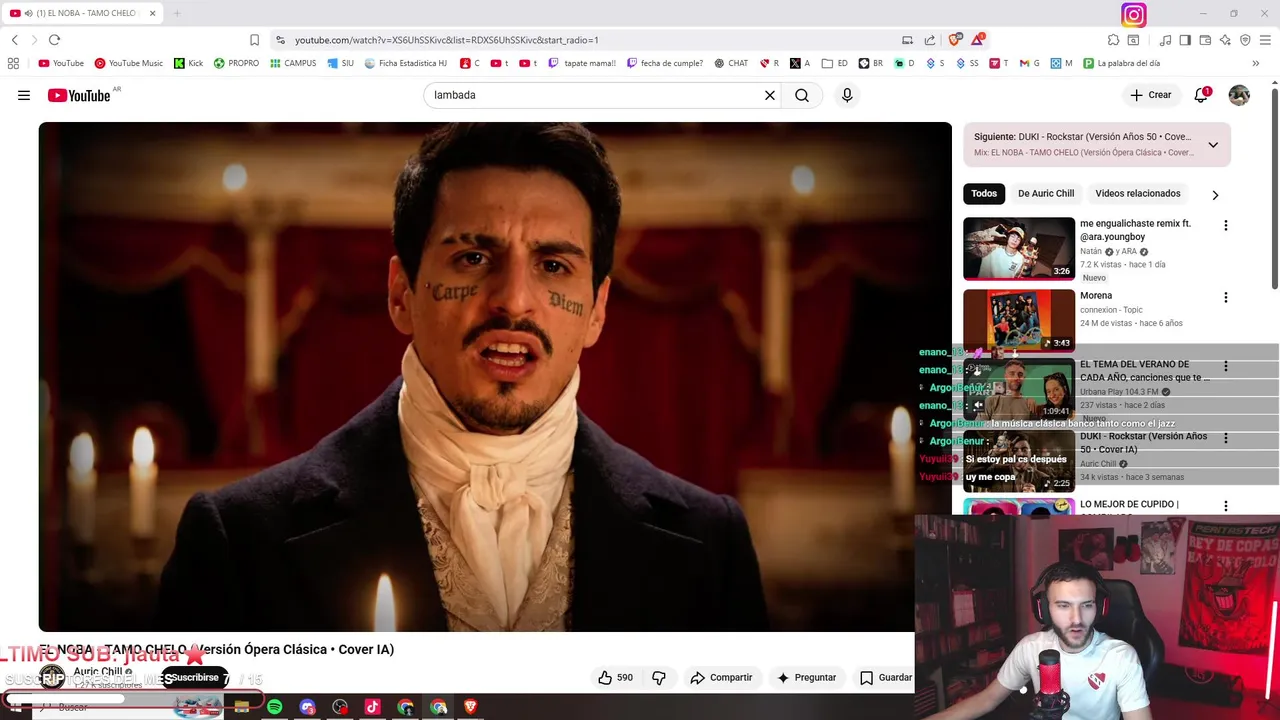Open the CHAT bookmark
The image size is (1280, 720).
(x=731, y=63)
